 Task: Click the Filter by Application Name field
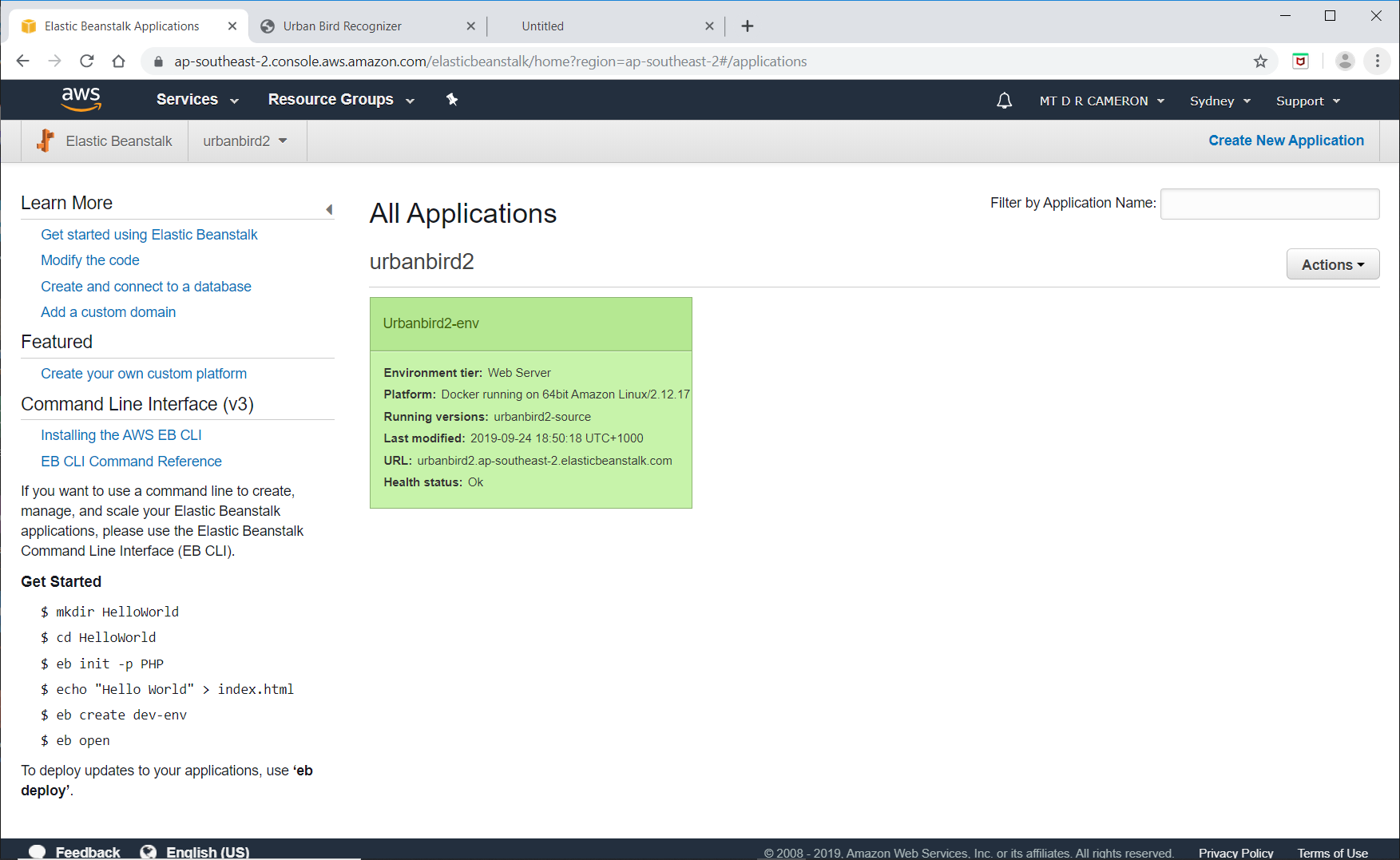[x=1270, y=204]
